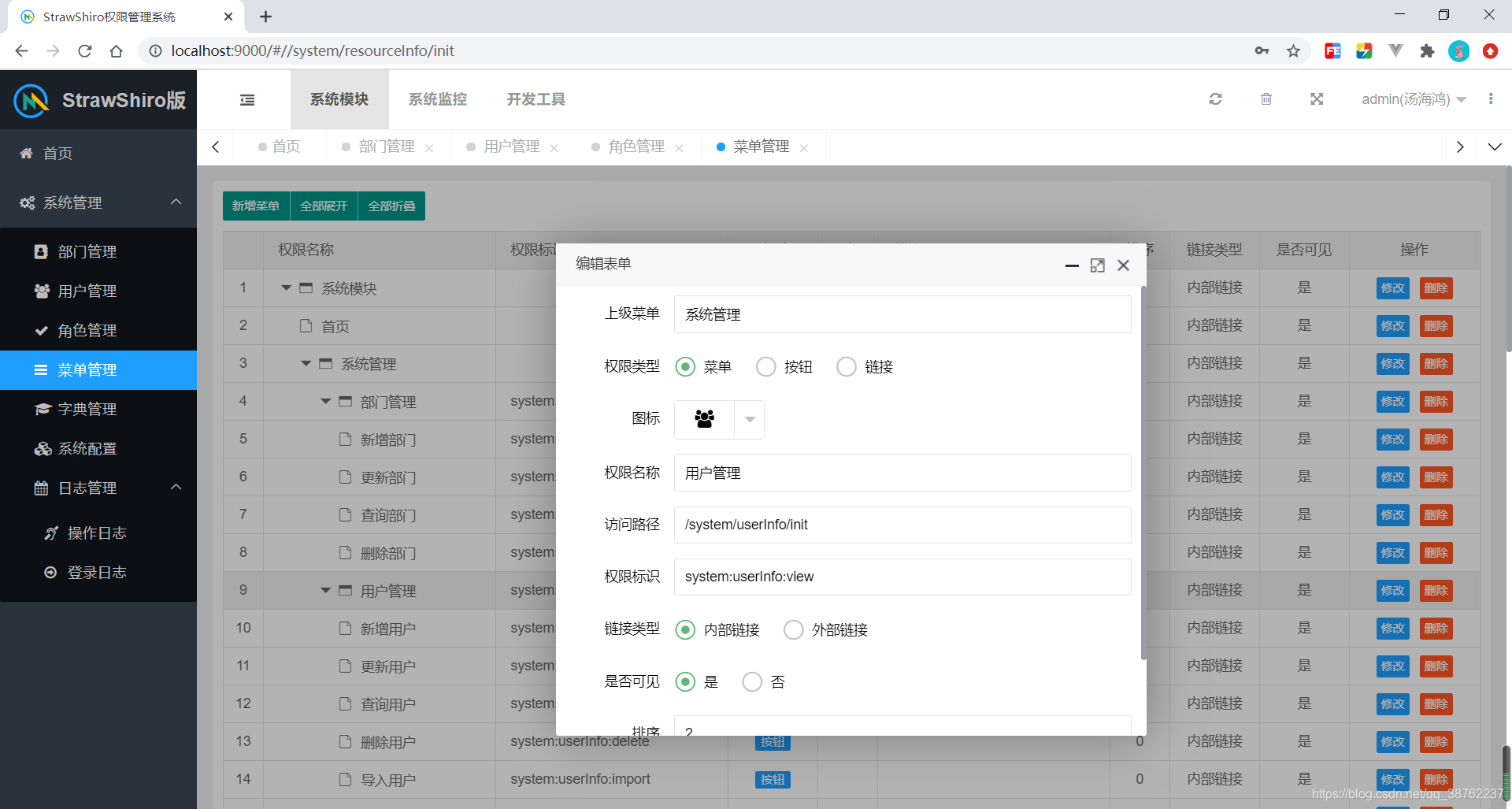
Task: Open 操作日志 in the sidebar
Action: (98, 533)
